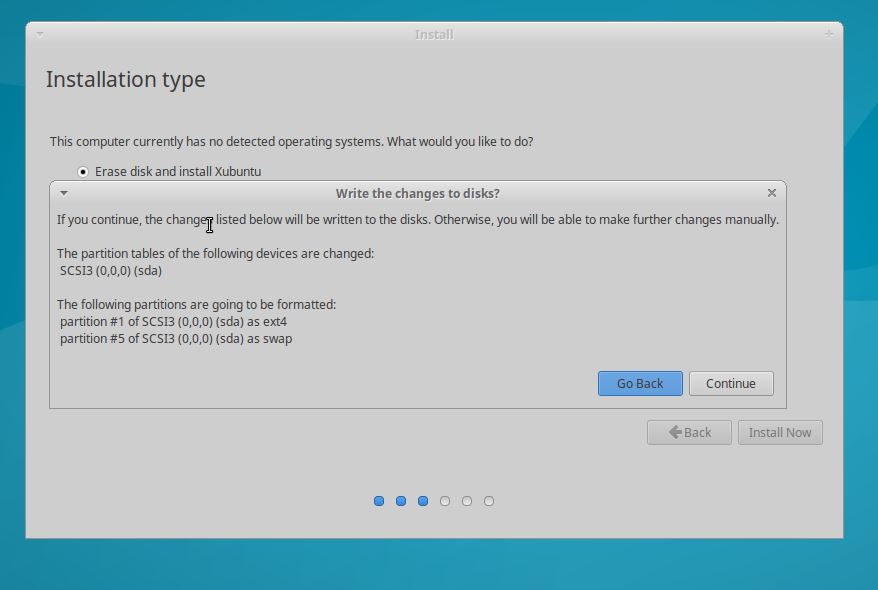This screenshot has width=878, height=590.
Task: Click the last empty progress dot
Action: click(x=489, y=501)
